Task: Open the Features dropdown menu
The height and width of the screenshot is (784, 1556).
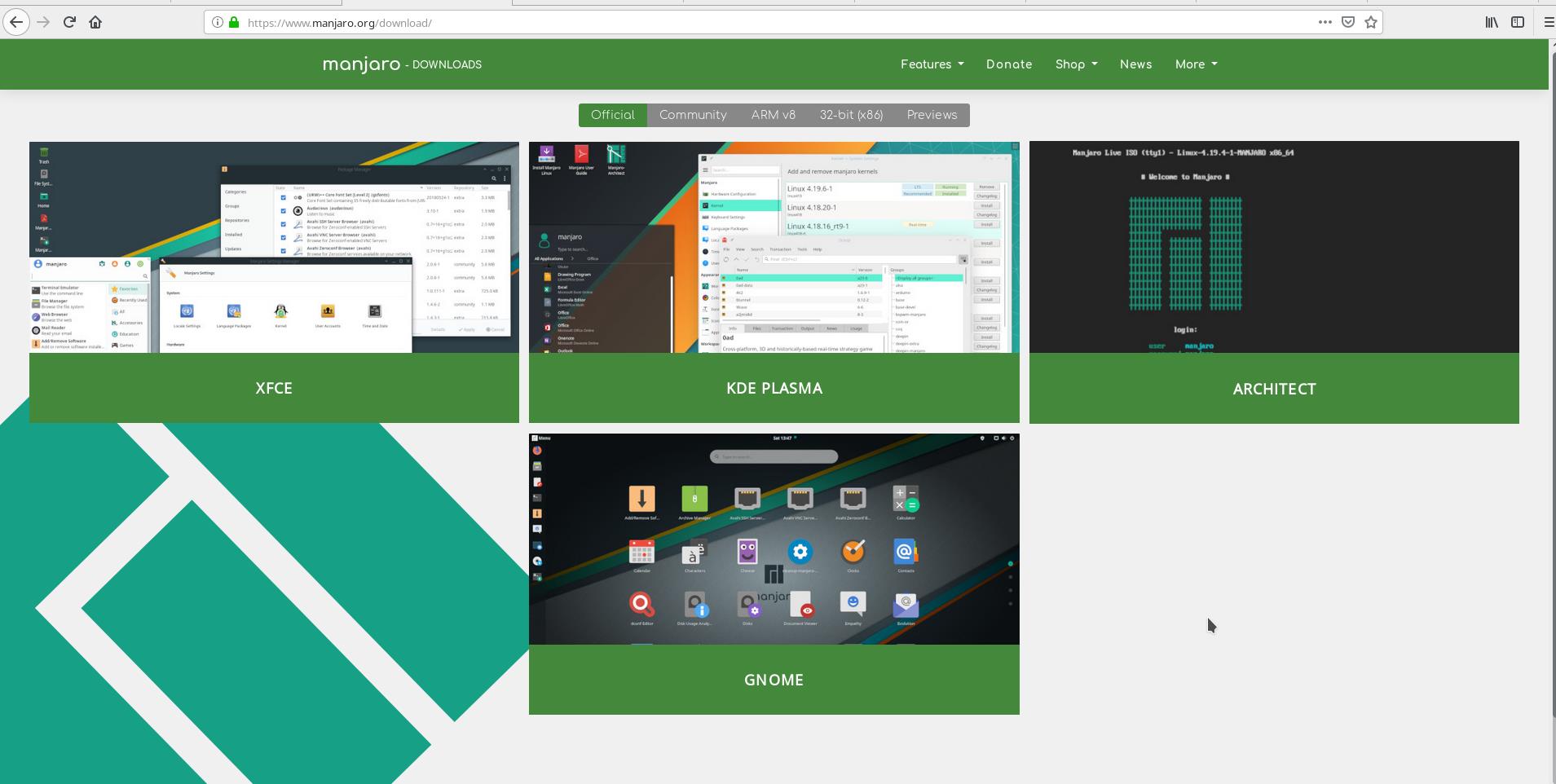Action: tap(932, 64)
